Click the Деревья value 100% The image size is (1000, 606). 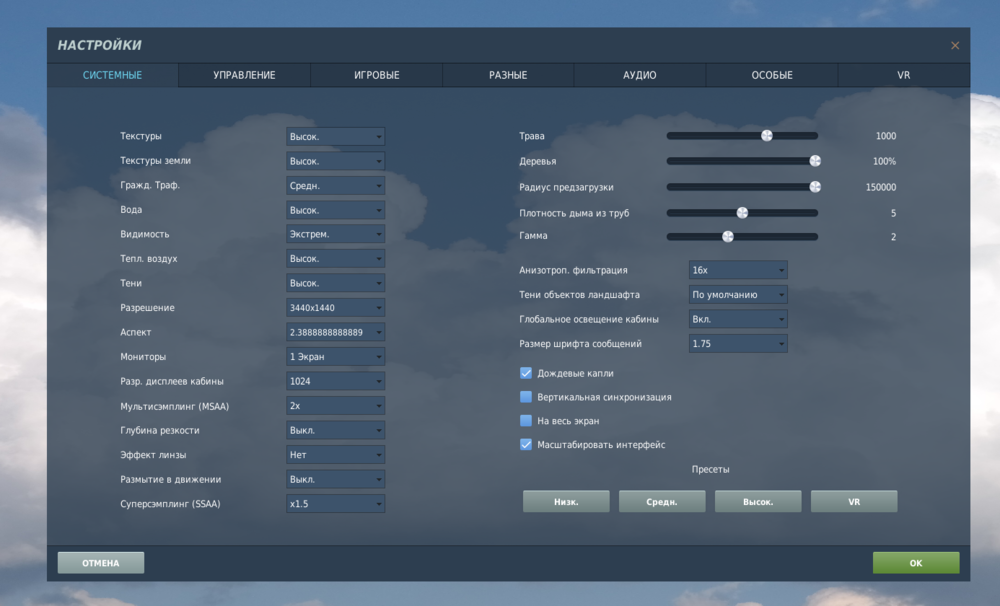[x=884, y=161]
